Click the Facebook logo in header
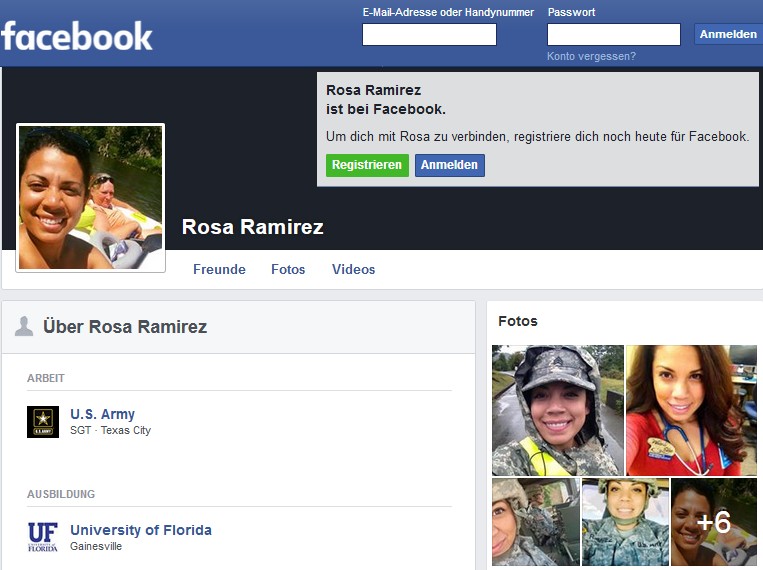Screen dimensions: 763x570 [x=77, y=36]
